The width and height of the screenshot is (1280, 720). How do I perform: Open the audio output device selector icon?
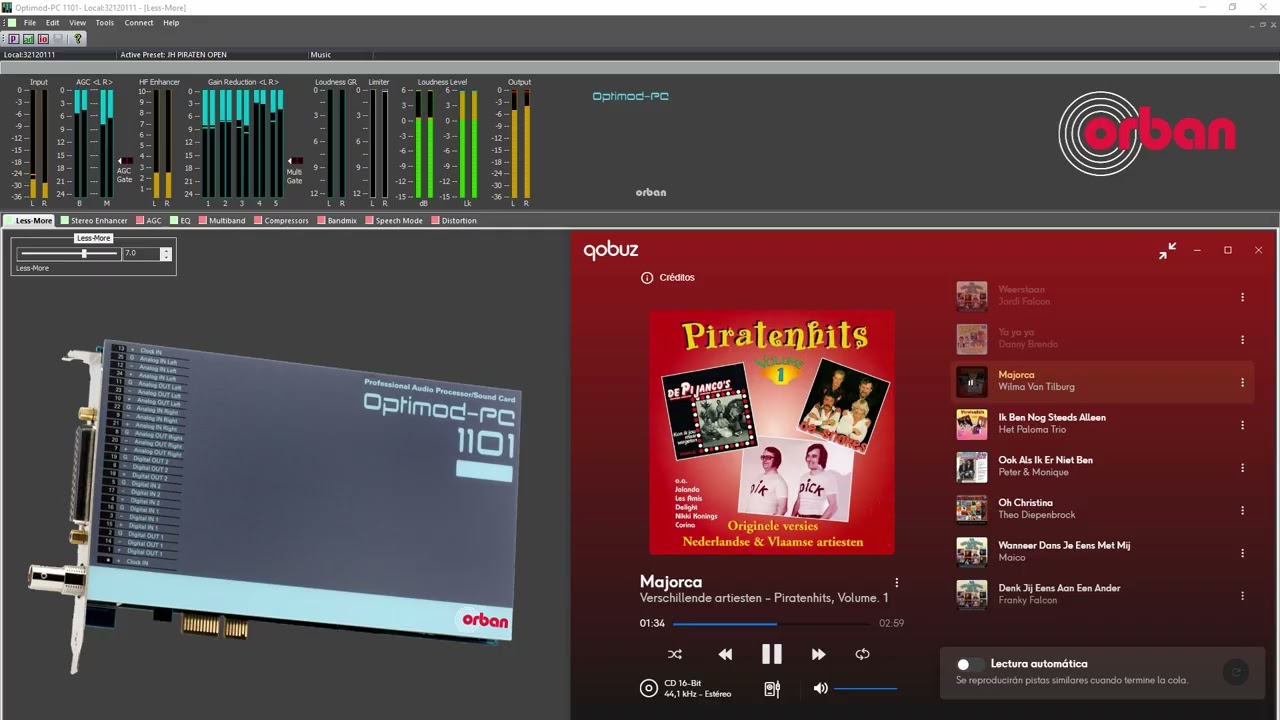point(772,688)
